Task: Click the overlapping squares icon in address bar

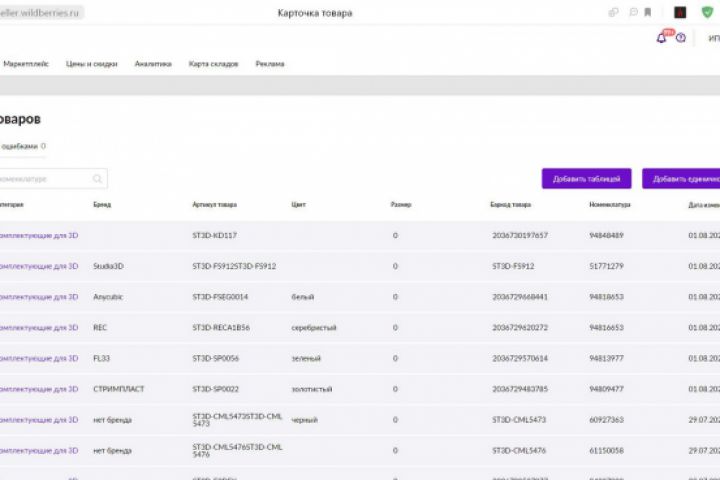Action: click(x=614, y=13)
